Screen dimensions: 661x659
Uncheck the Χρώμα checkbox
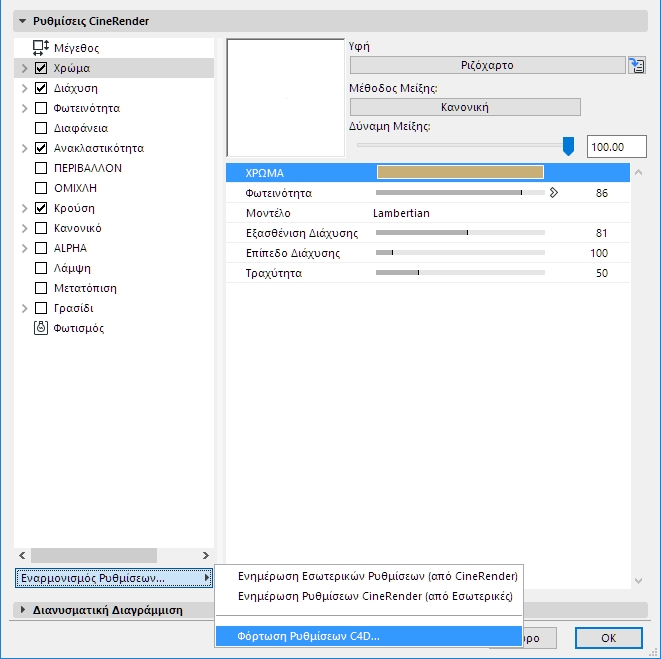click(41, 68)
